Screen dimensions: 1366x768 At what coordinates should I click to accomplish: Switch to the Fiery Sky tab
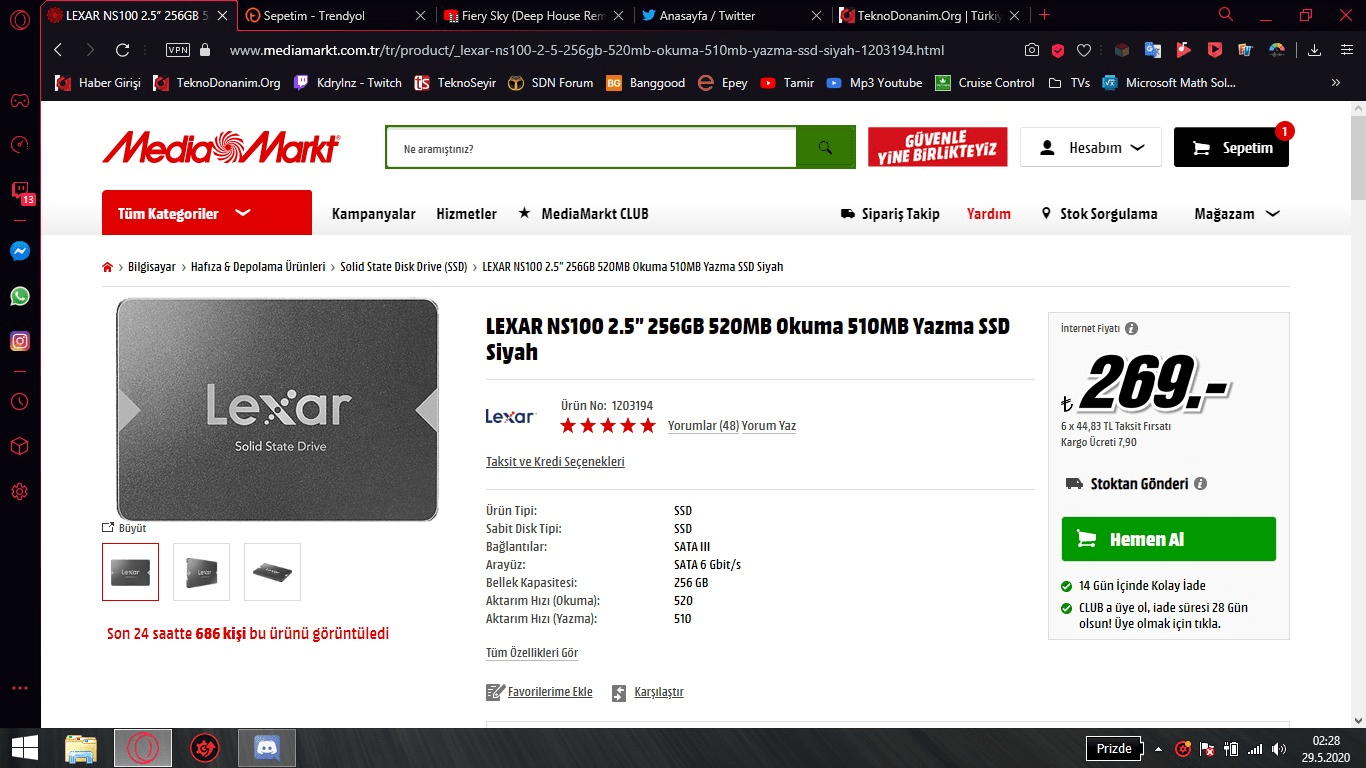535,15
